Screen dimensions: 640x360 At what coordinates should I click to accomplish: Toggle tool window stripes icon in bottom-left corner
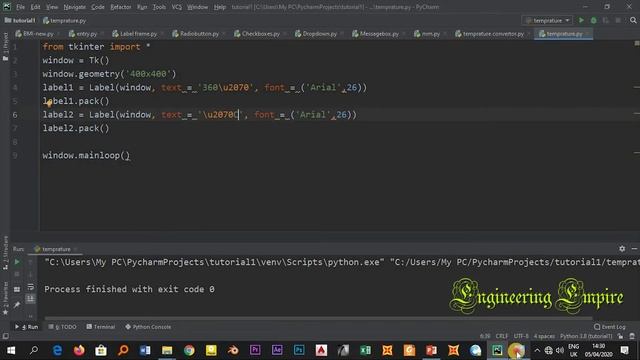5,336
